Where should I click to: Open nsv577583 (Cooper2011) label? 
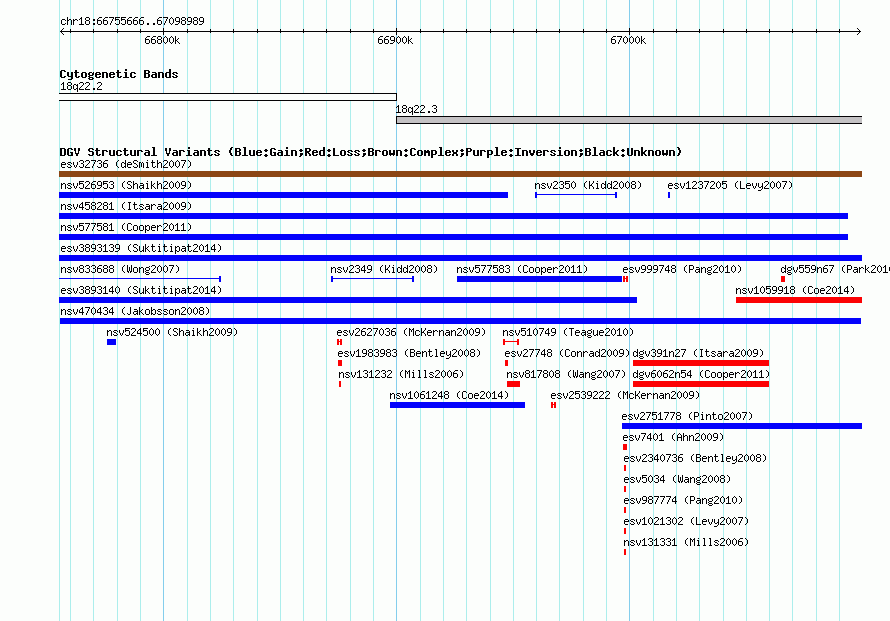coord(522,270)
